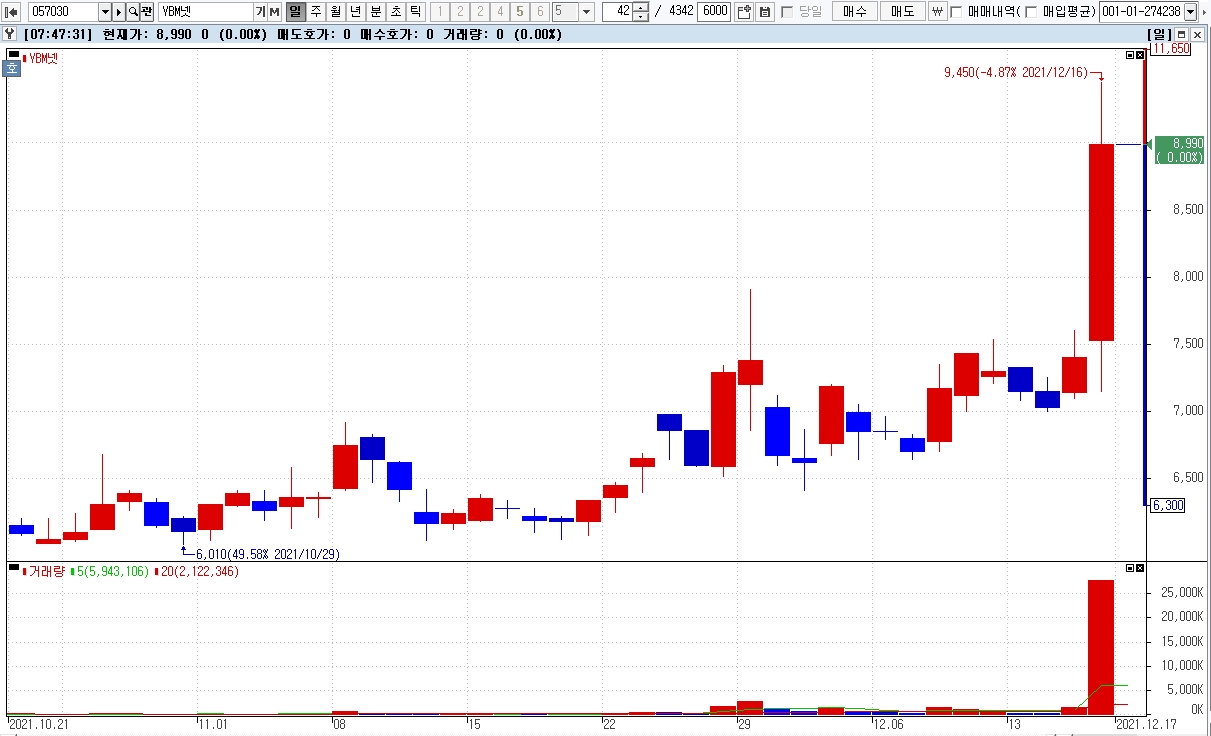Enable the 매매내역 checkbox

[x=956, y=12]
